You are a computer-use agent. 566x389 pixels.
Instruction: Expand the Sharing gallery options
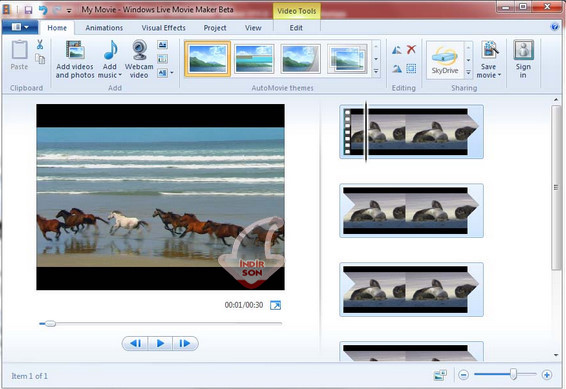(x=468, y=73)
